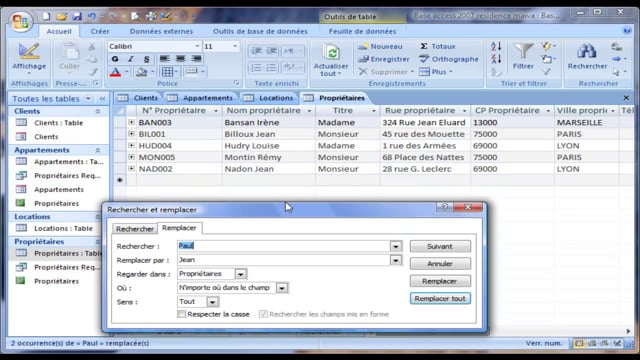Click the fill color bucket icon
The width and height of the screenshot is (640, 360).
(141, 72)
